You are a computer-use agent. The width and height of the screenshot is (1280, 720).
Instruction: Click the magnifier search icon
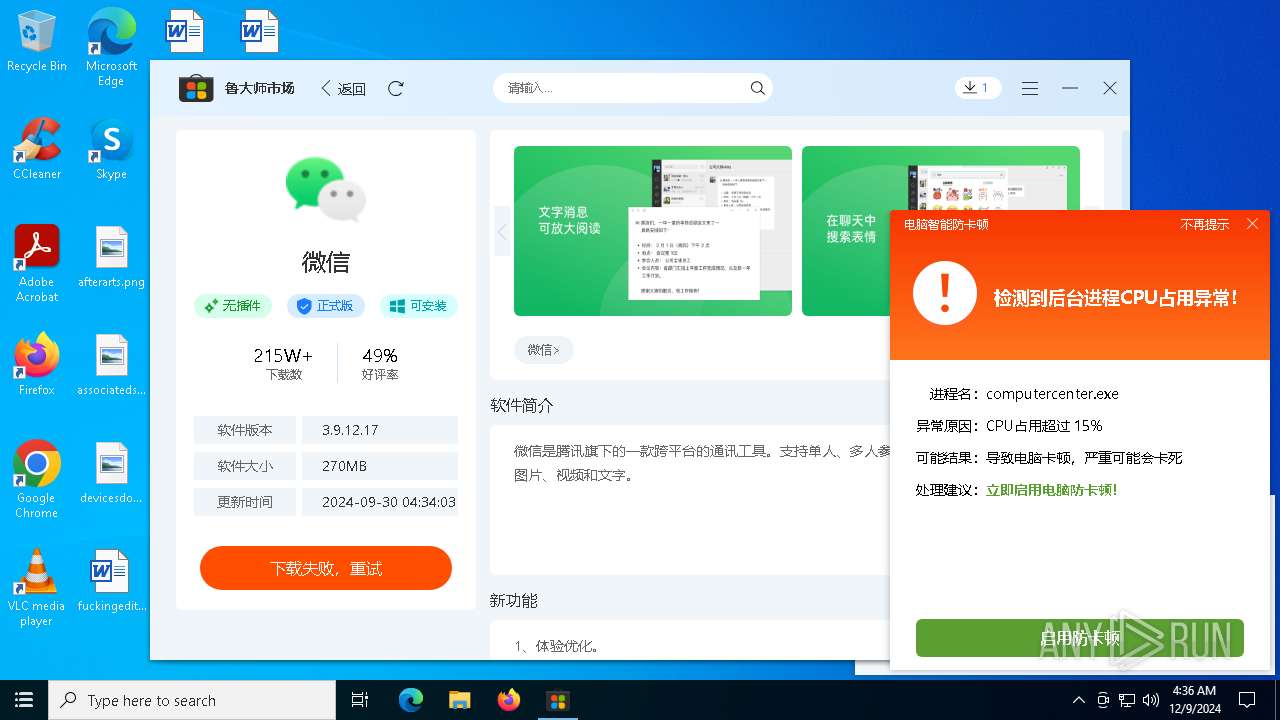coord(758,88)
